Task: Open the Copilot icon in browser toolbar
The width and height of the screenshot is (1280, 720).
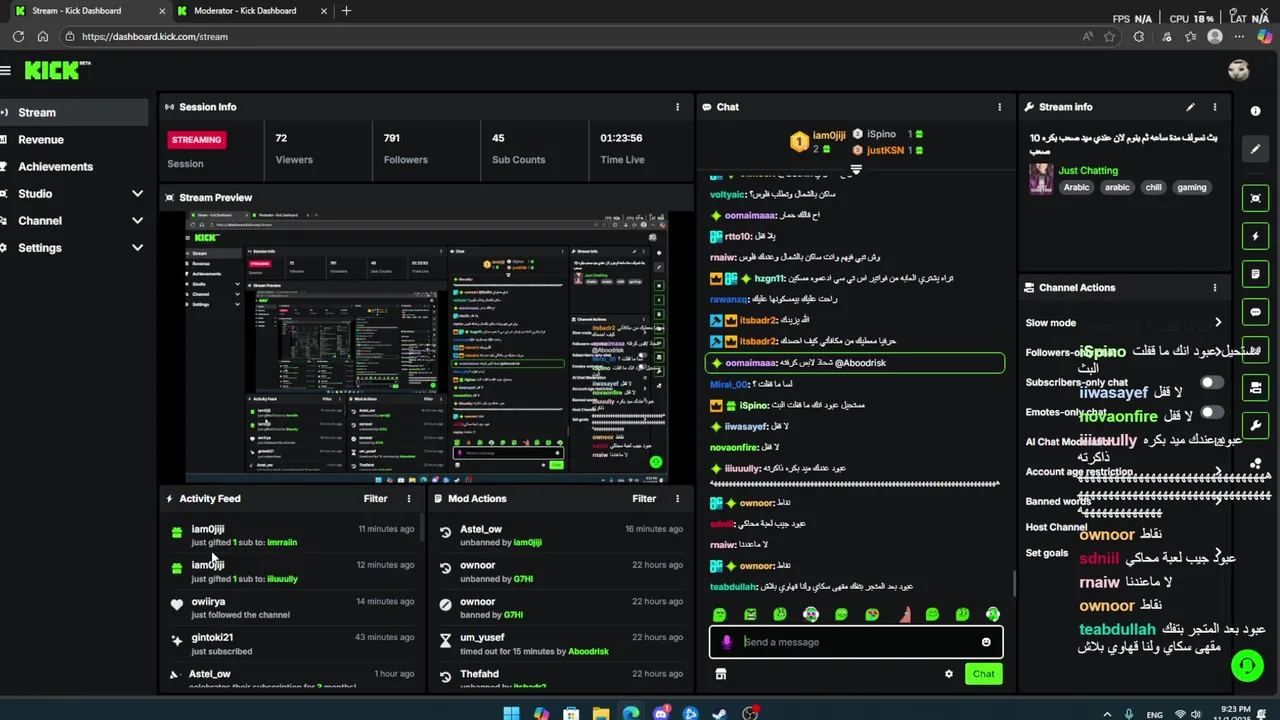Action: [1265, 36]
